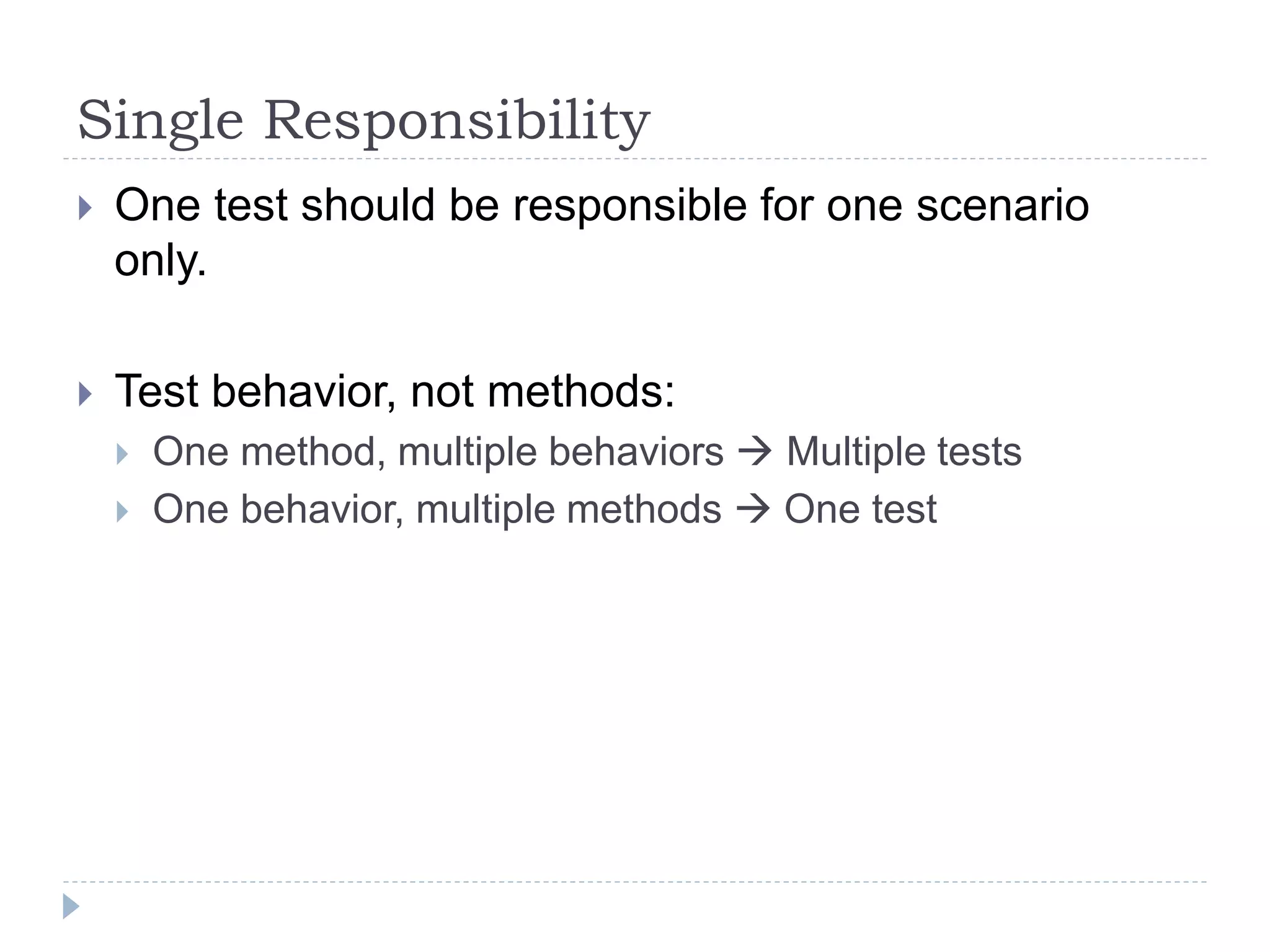
Task: Click "One test" at the last line's end
Action: click(860, 509)
